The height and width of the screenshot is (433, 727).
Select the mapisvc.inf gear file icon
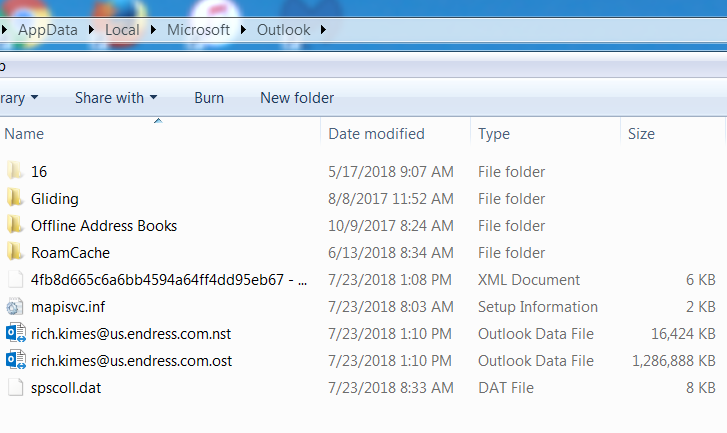pos(15,307)
